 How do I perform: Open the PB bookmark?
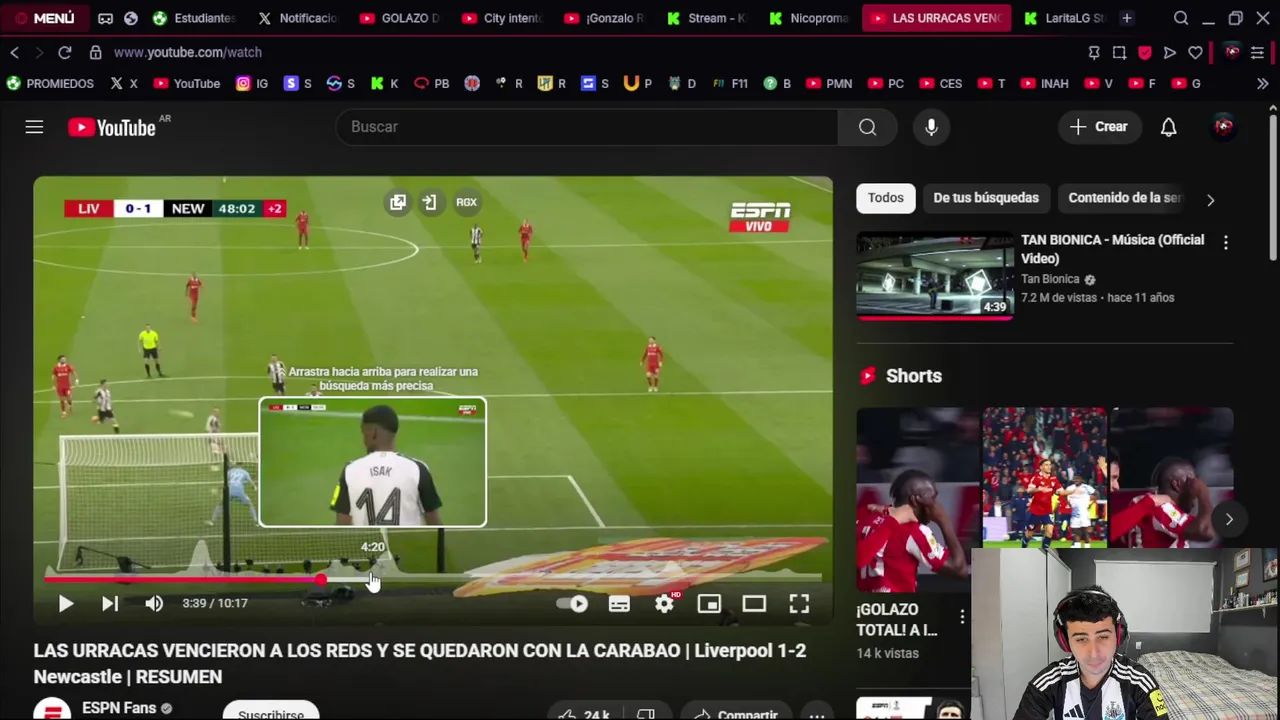click(x=432, y=84)
